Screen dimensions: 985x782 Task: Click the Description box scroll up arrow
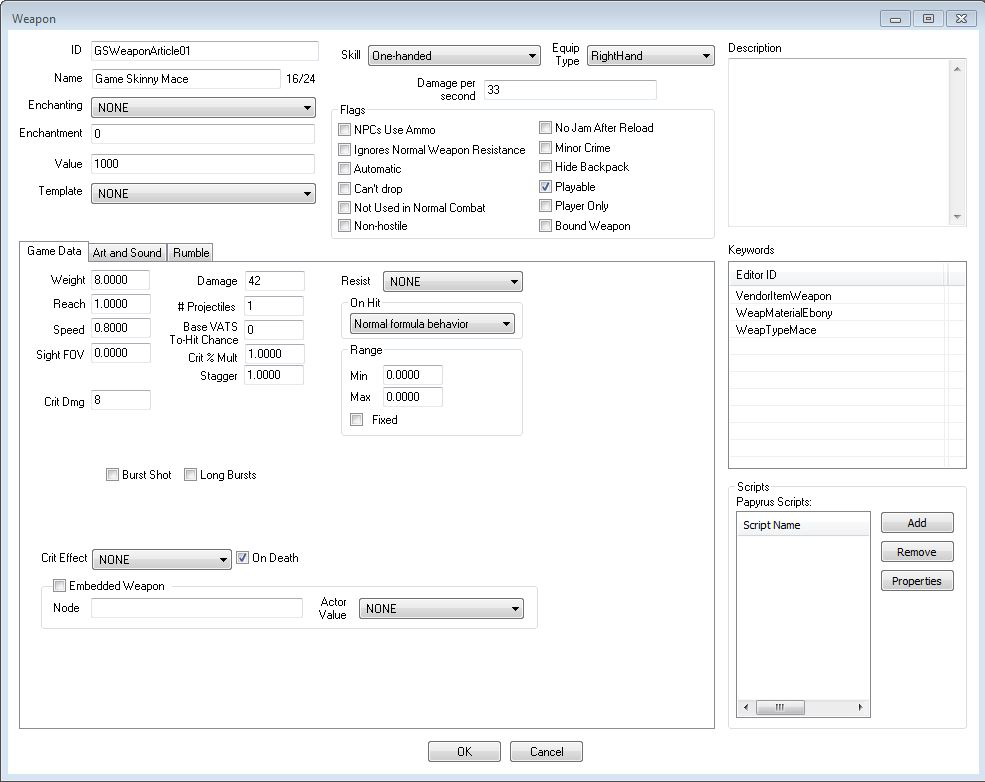pyautogui.click(x=957, y=69)
